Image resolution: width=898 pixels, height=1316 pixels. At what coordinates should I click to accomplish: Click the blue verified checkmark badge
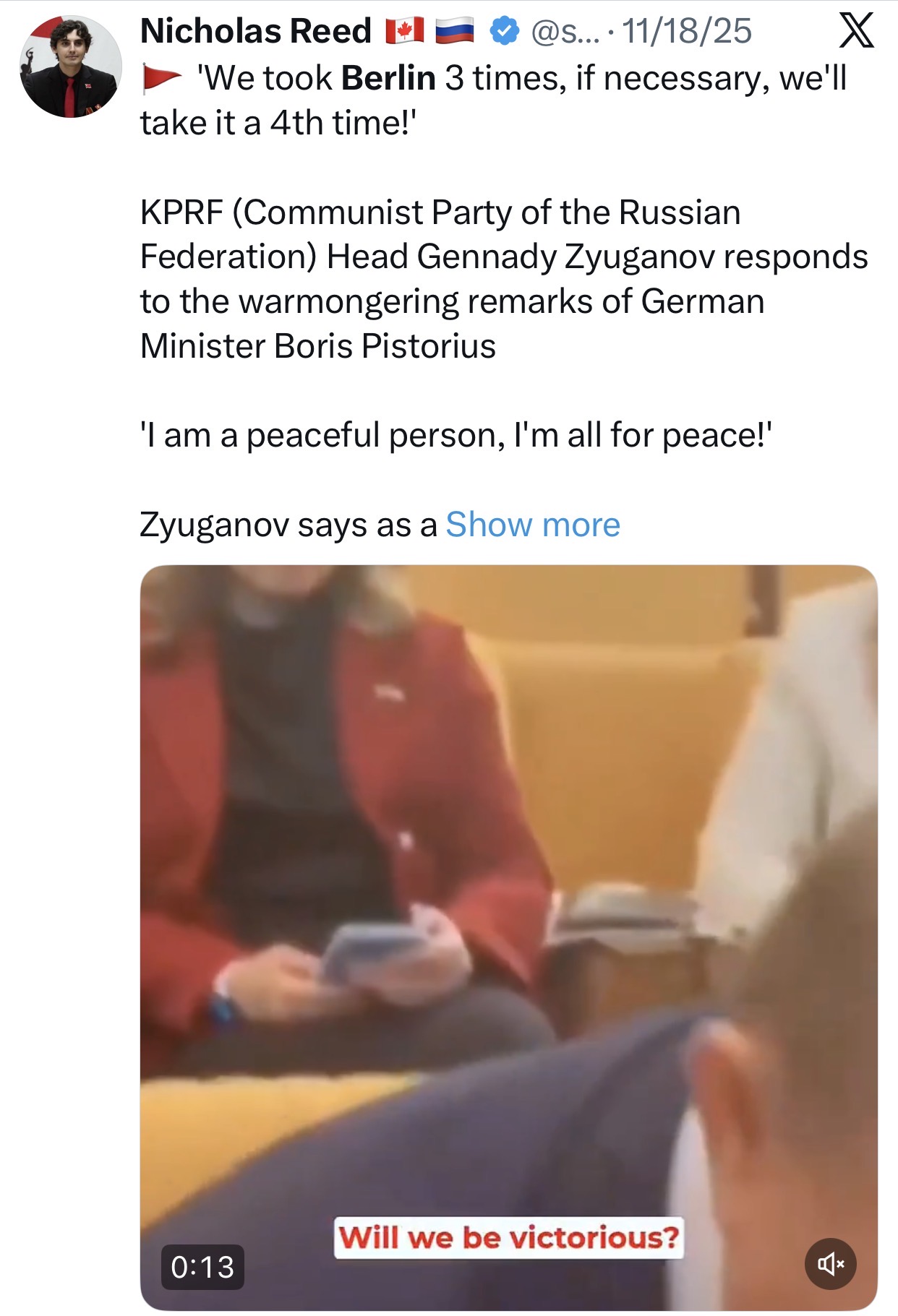tap(505, 31)
